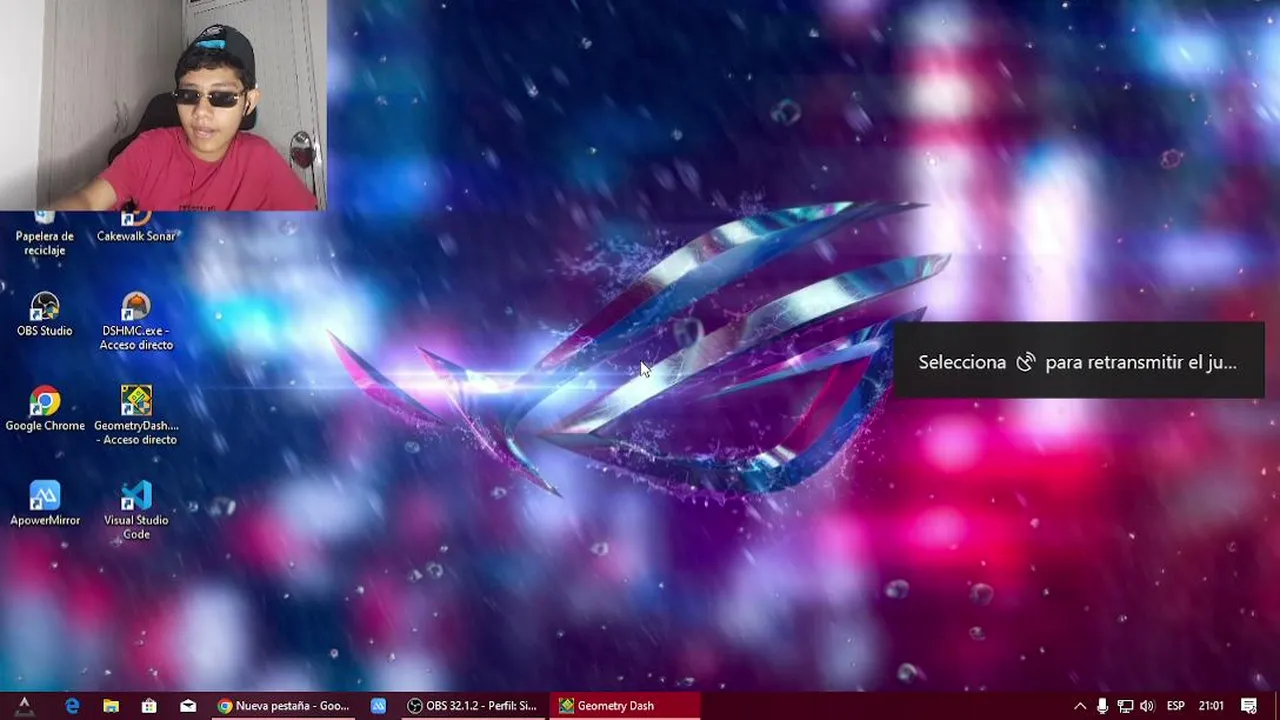The height and width of the screenshot is (720, 1280).
Task: Switch to the OBS 32.1.2 taskbar window
Action: click(x=472, y=706)
